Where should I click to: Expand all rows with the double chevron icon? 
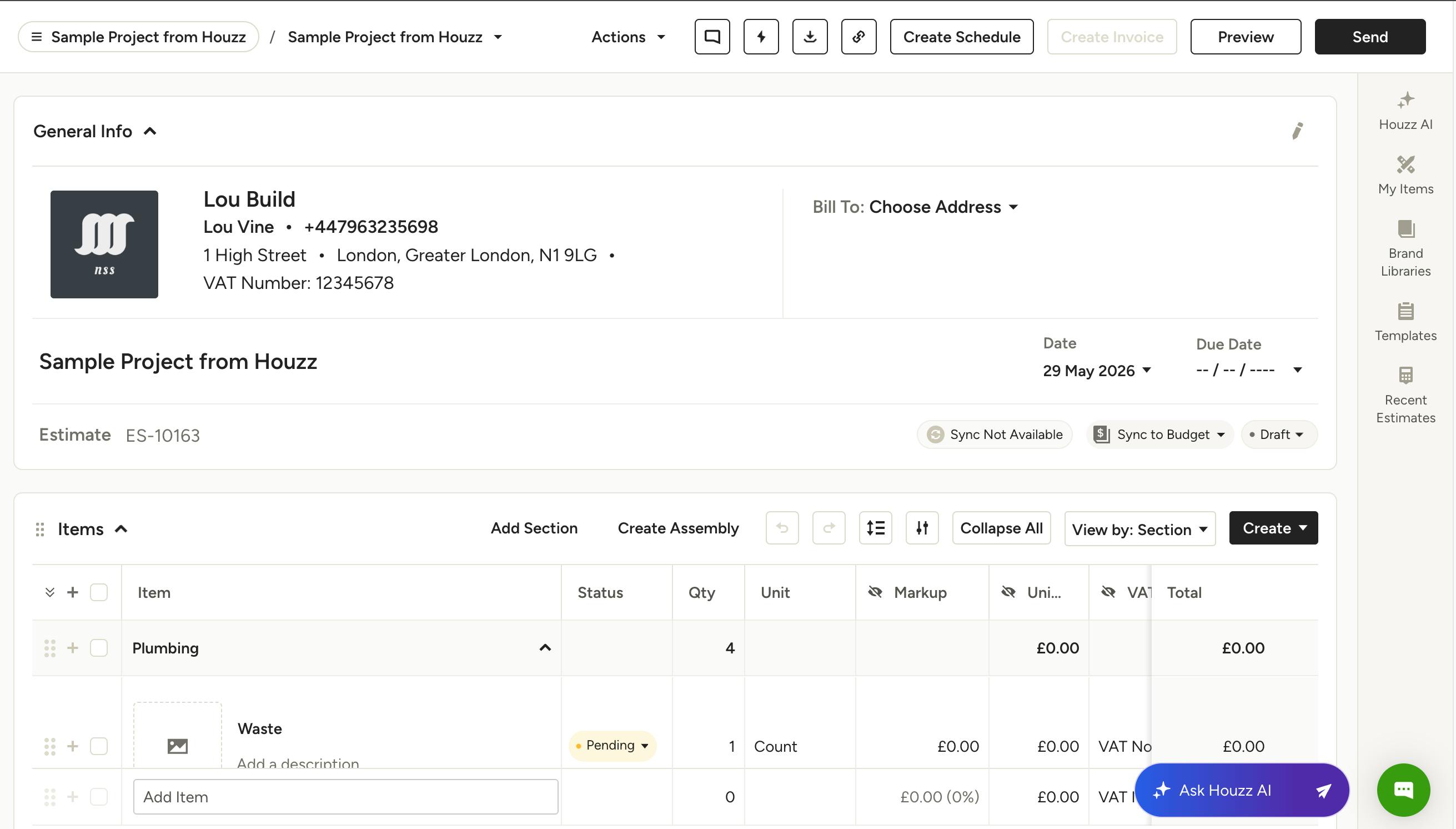pyautogui.click(x=49, y=592)
